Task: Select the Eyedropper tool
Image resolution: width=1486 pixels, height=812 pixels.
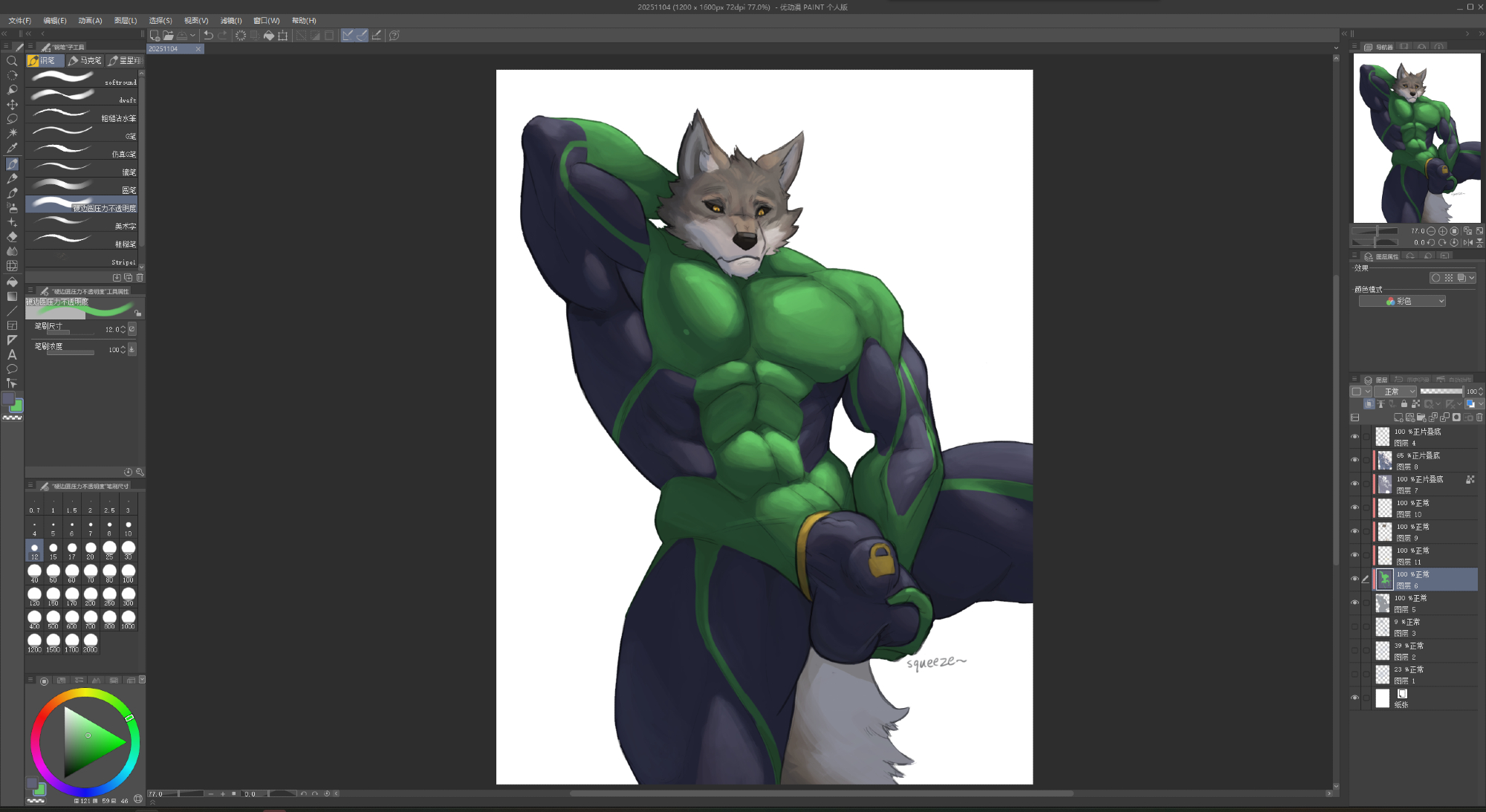Action: coord(12,149)
